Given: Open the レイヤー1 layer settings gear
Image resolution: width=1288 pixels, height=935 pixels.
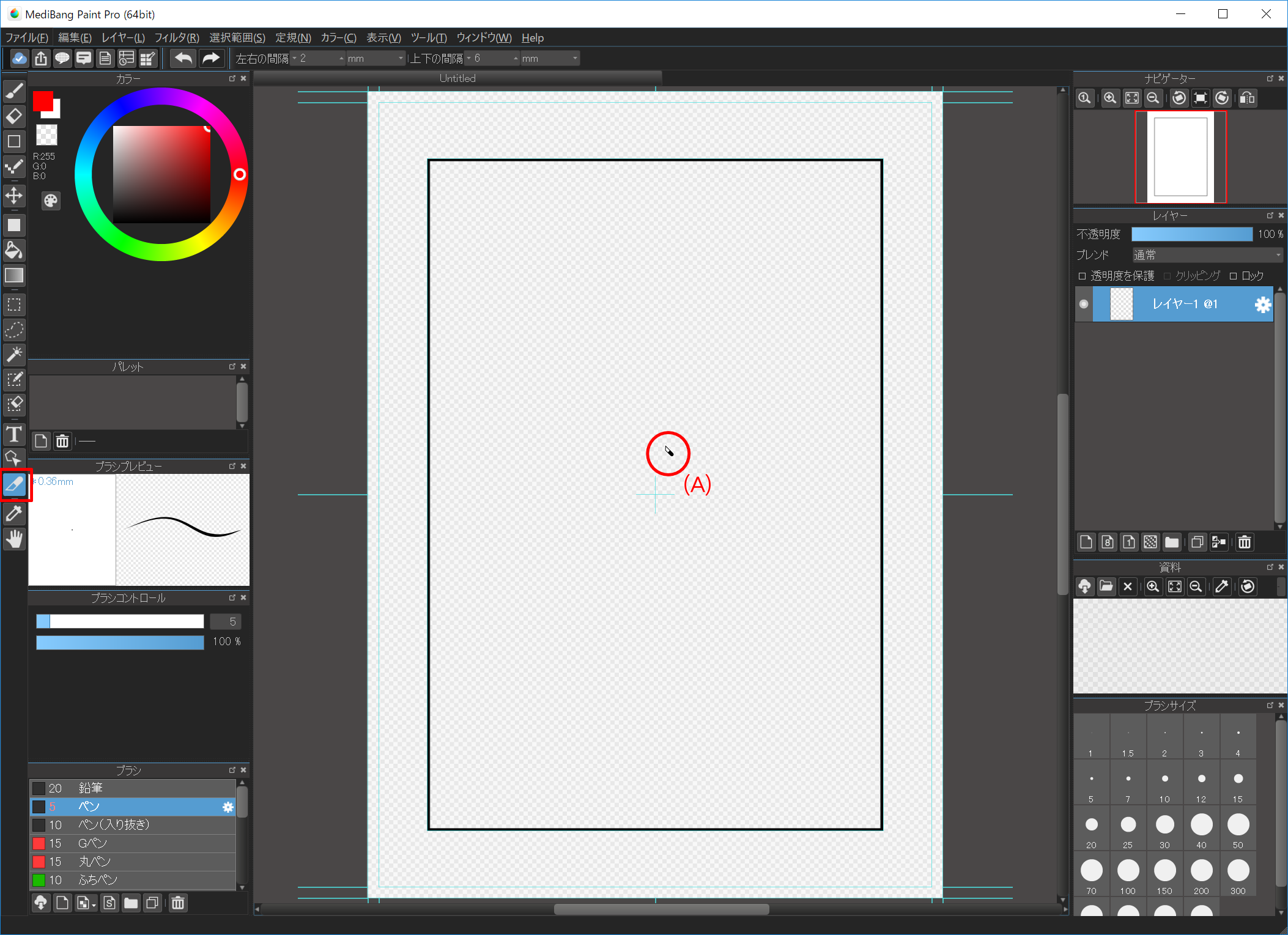Looking at the screenshot, I should 1262,305.
